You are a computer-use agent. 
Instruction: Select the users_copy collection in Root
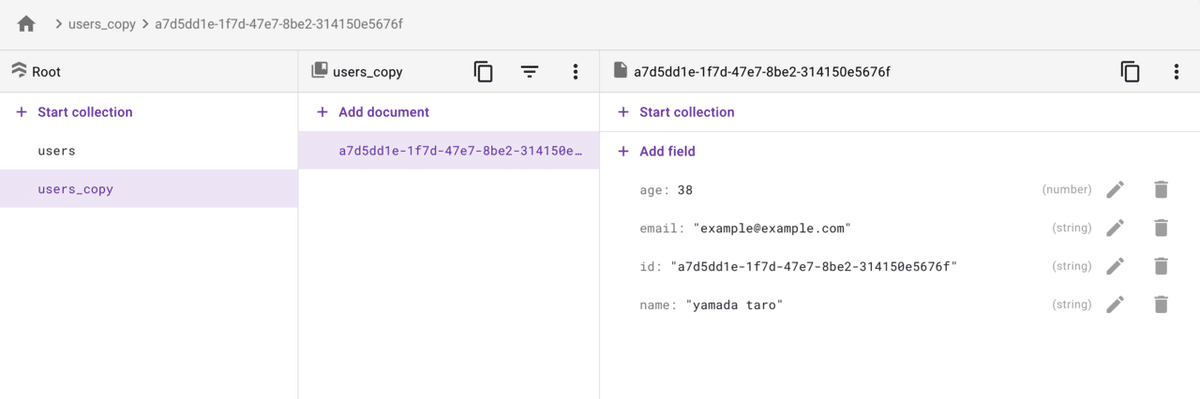click(x=149, y=189)
